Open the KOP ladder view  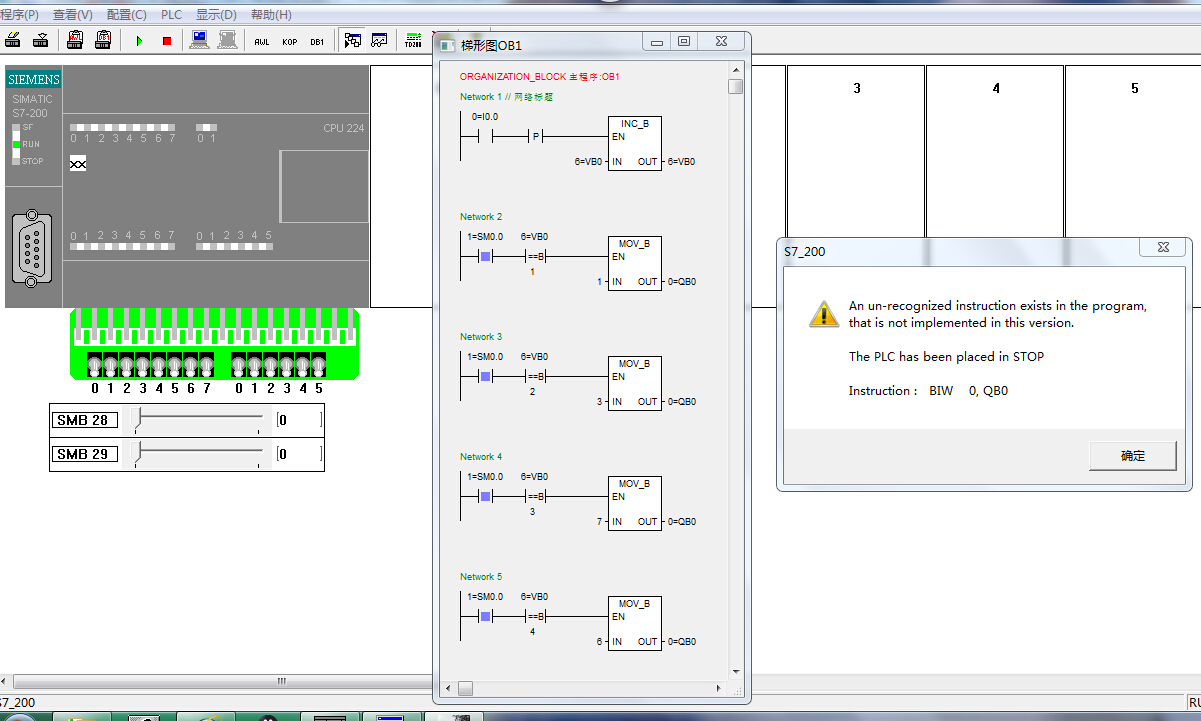click(290, 41)
